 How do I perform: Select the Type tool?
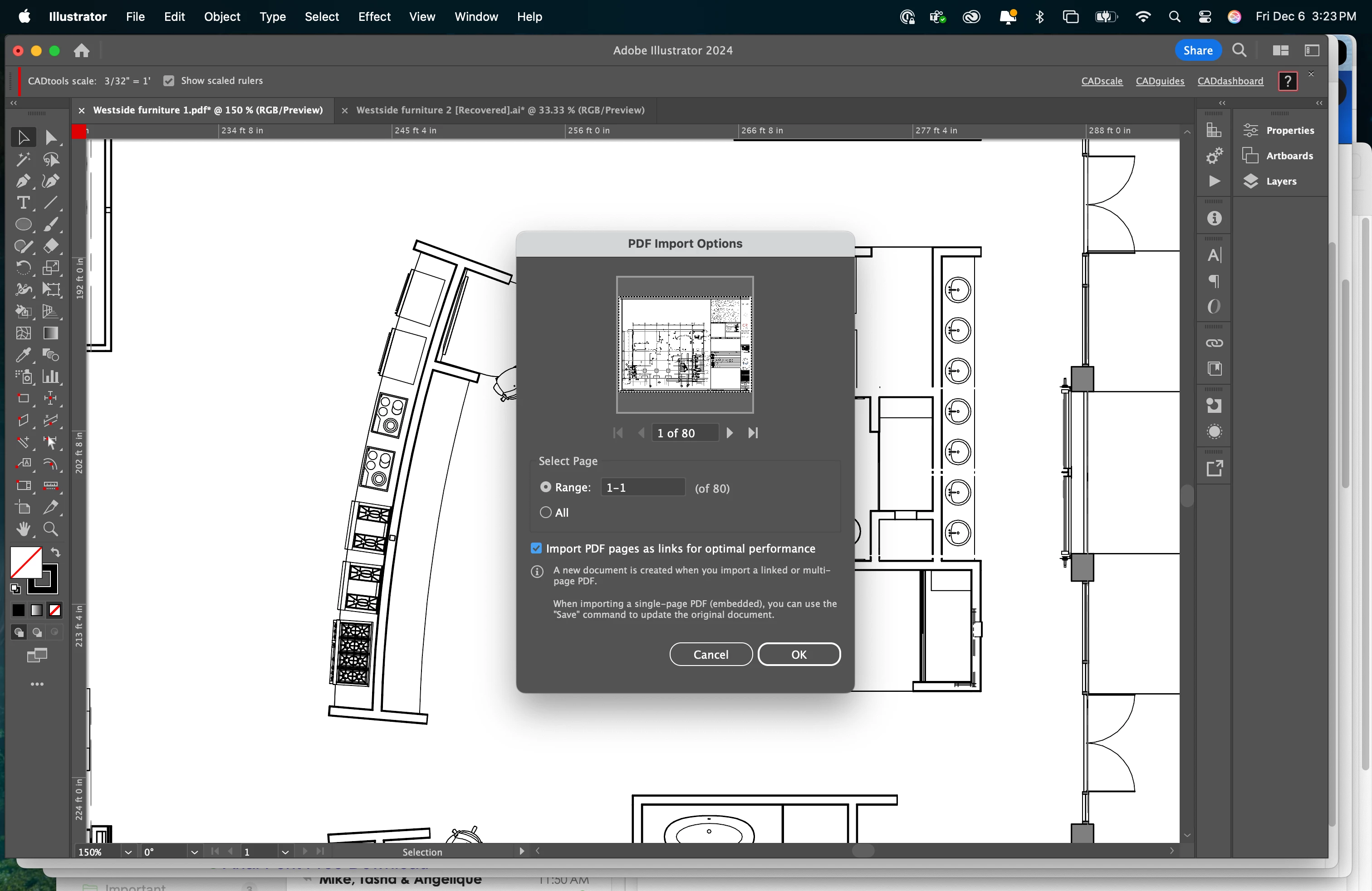tap(23, 203)
